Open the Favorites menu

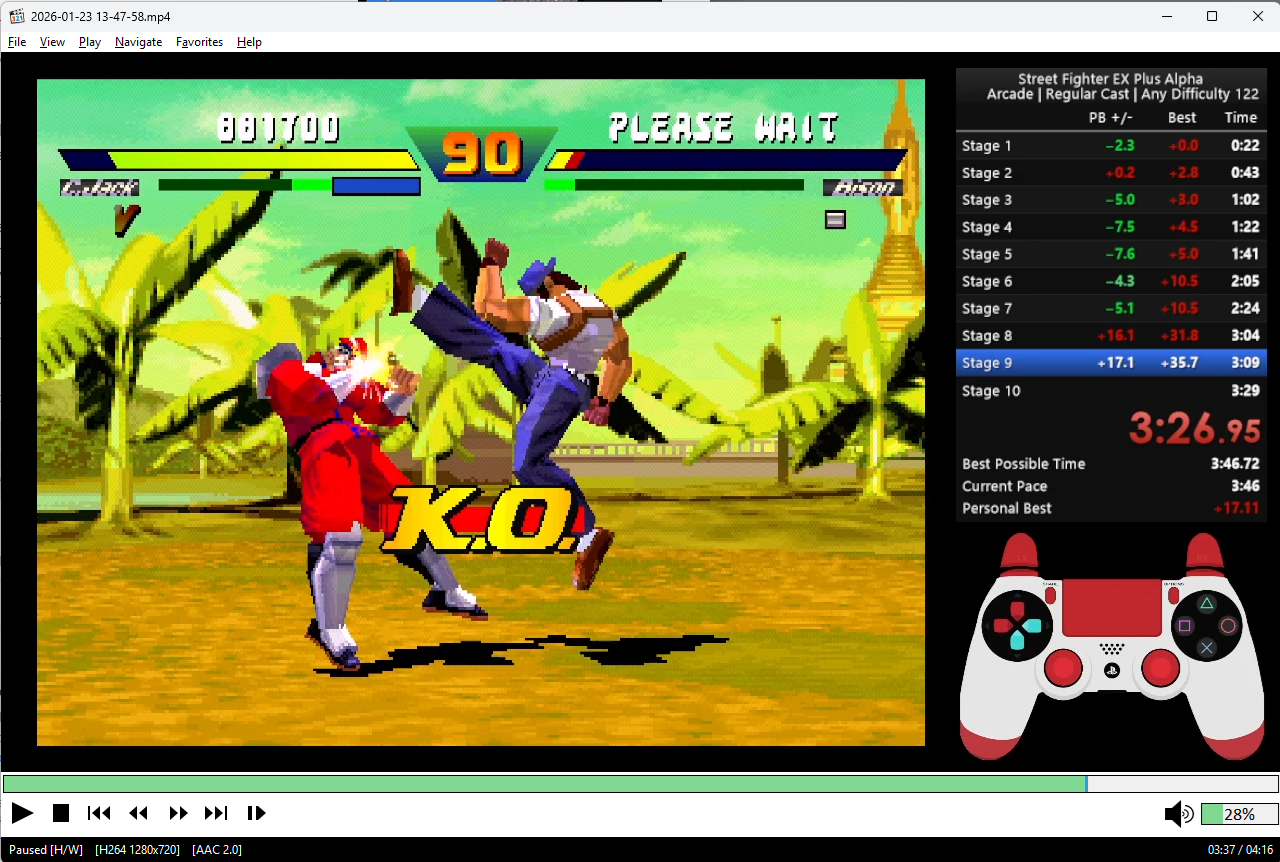pyautogui.click(x=199, y=42)
